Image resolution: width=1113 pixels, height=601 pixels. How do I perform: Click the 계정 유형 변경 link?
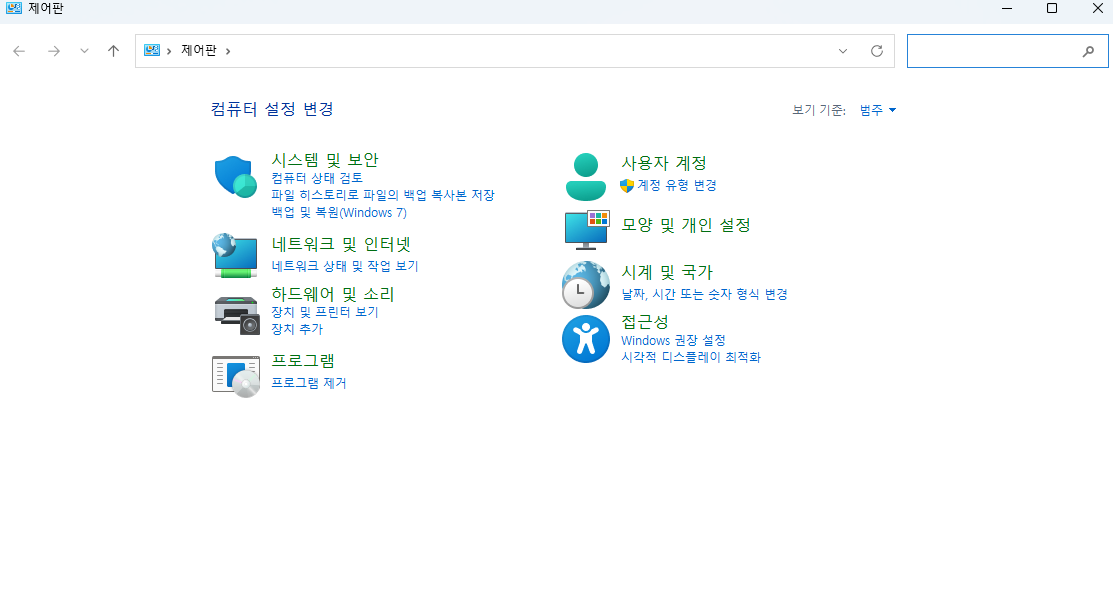tap(676, 185)
